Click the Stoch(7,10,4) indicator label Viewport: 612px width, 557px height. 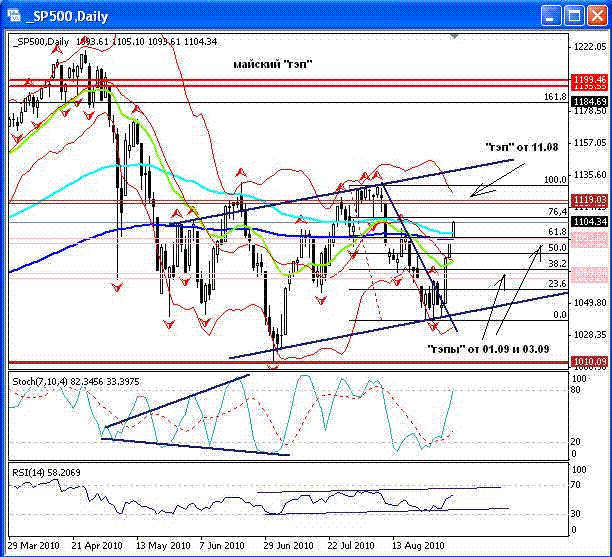pyautogui.click(x=76, y=381)
